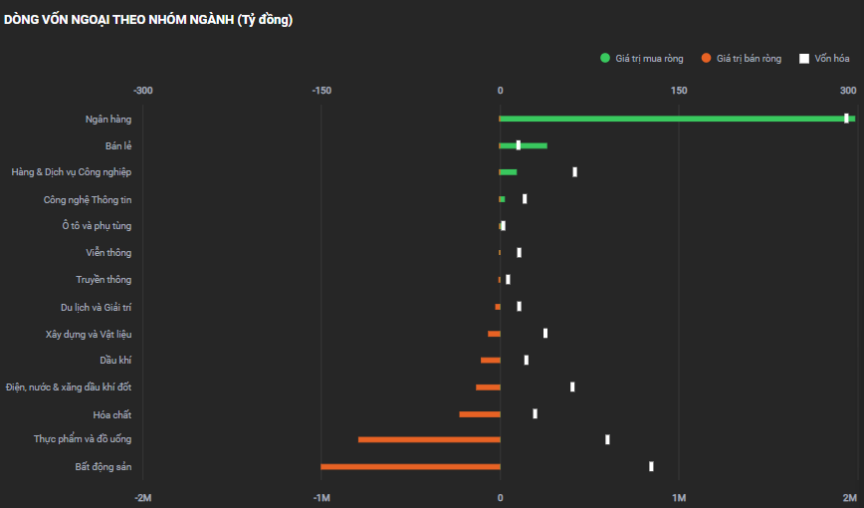
Task: Hide the 'Vốn hóa' series via legend text
Action: pyautogui.click(x=832, y=59)
